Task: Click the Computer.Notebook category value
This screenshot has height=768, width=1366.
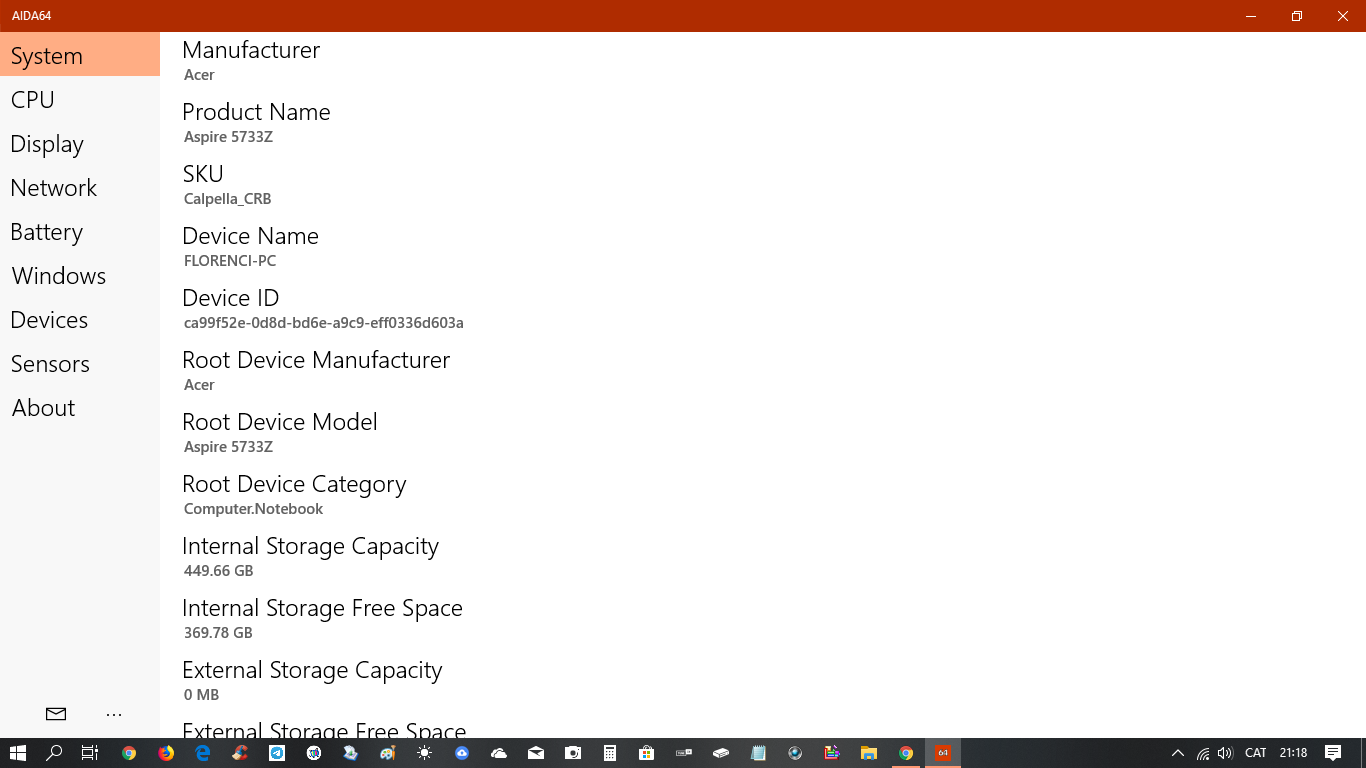Action: click(254, 509)
